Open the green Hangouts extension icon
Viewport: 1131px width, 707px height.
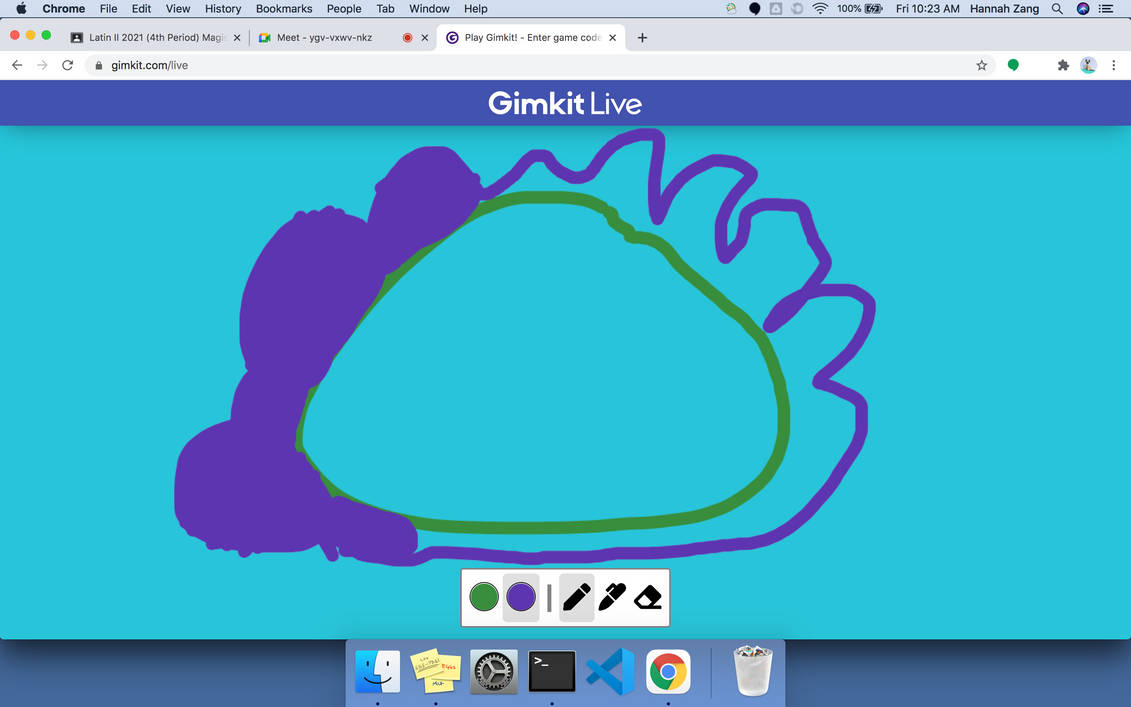coord(1013,65)
